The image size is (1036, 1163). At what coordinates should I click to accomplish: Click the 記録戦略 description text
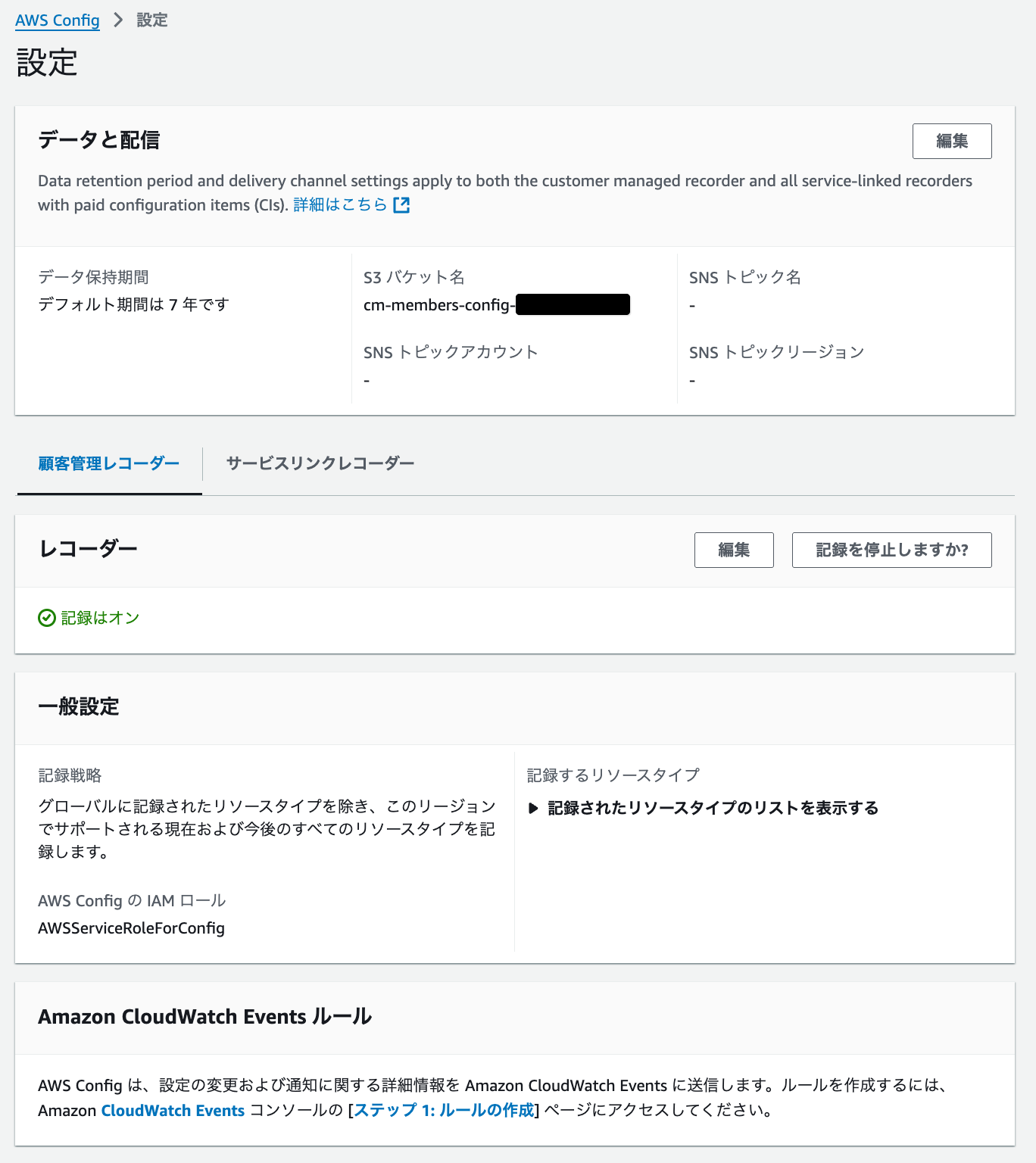tap(265, 829)
